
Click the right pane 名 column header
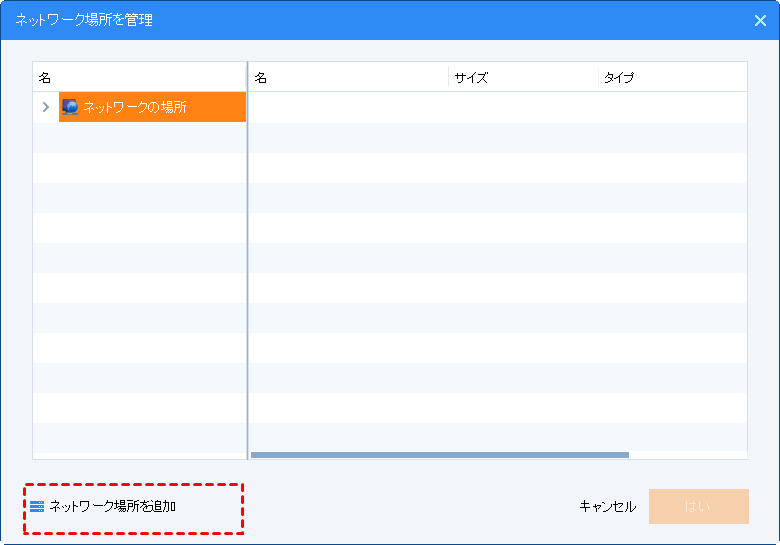[x=348, y=78]
